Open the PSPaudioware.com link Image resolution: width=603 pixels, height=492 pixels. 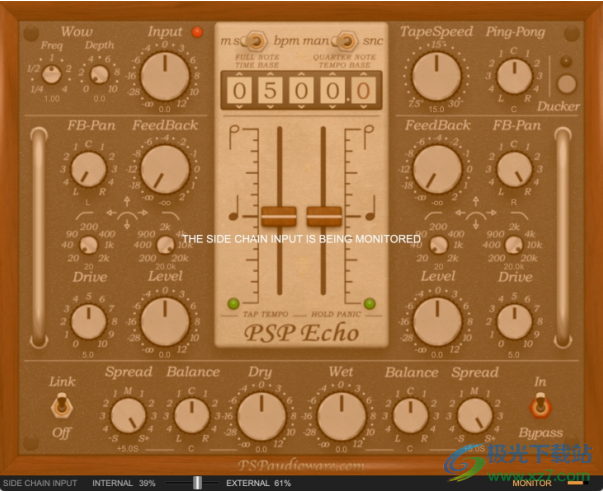click(x=302, y=465)
